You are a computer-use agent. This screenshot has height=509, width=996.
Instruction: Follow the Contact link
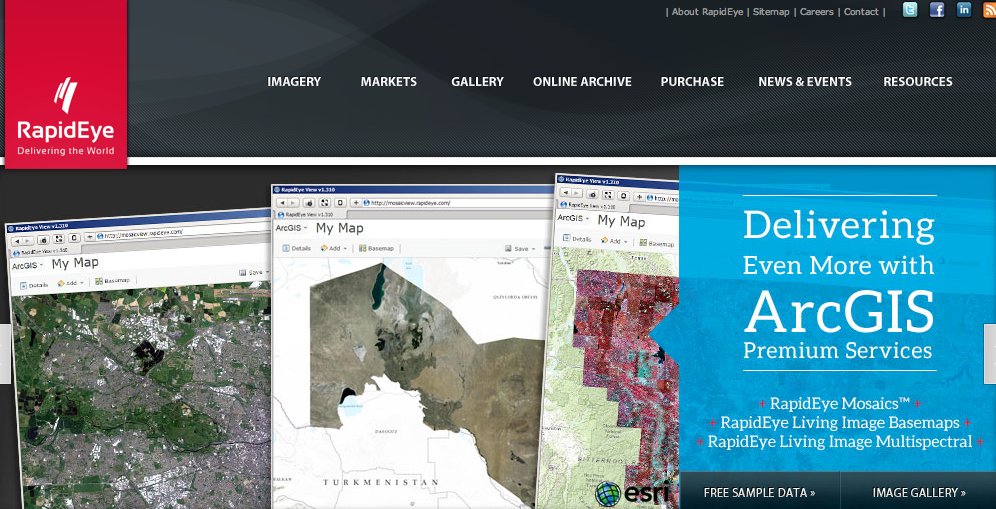(x=861, y=12)
